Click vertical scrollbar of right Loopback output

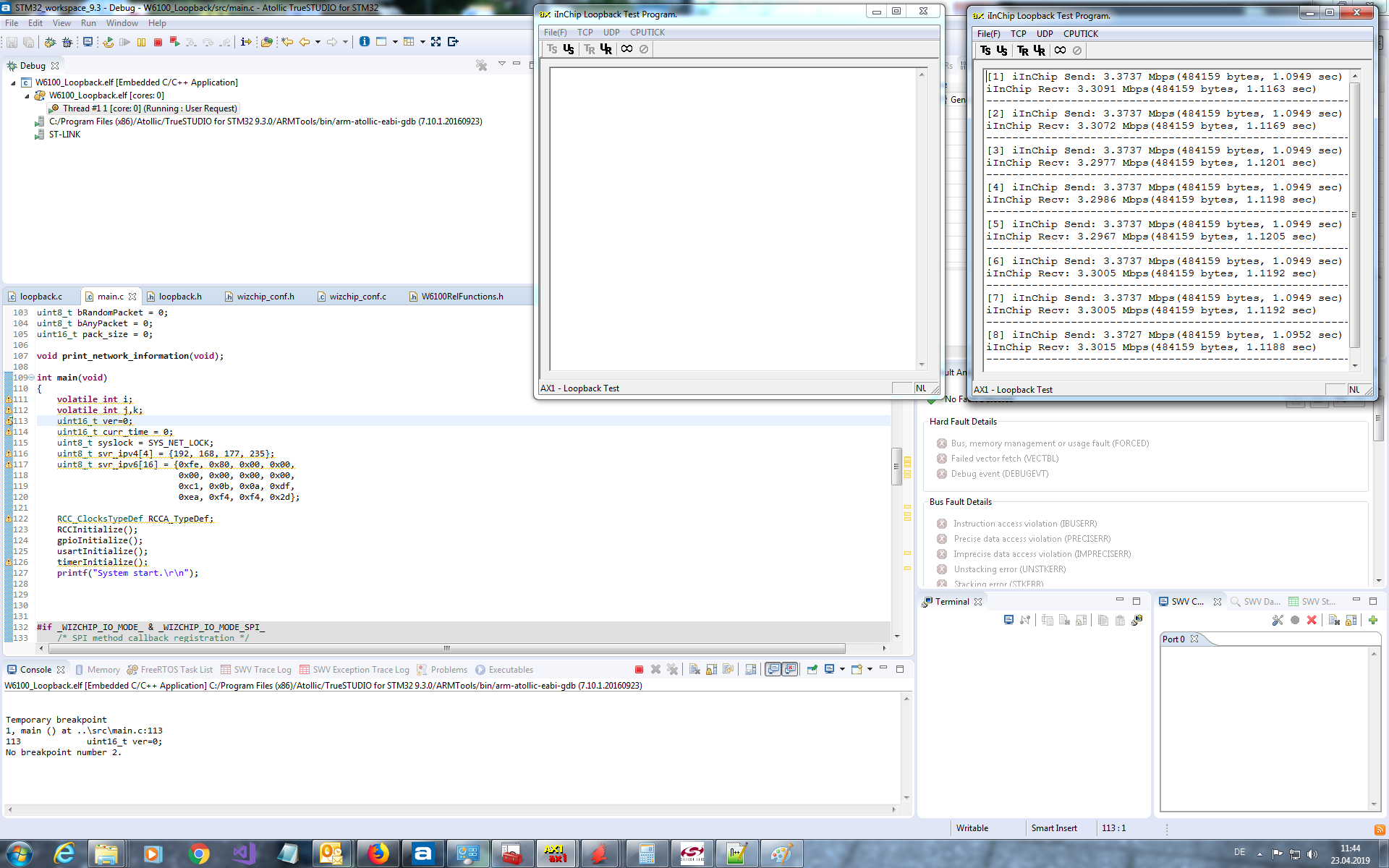pyautogui.click(x=1355, y=221)
